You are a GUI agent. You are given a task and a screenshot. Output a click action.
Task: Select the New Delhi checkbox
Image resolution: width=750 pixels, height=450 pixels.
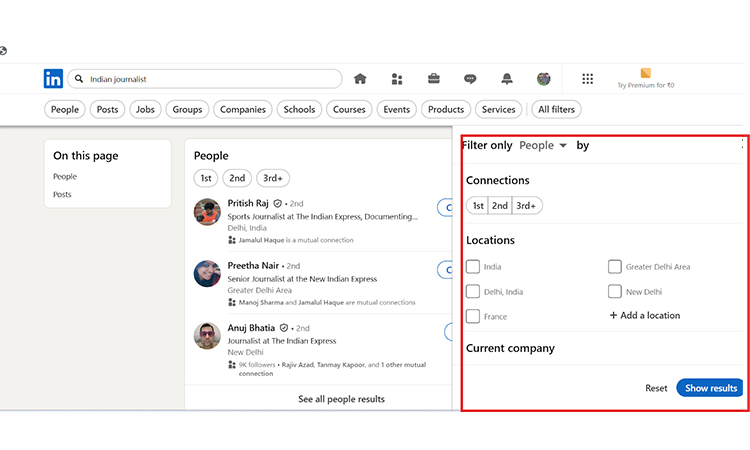615,292
